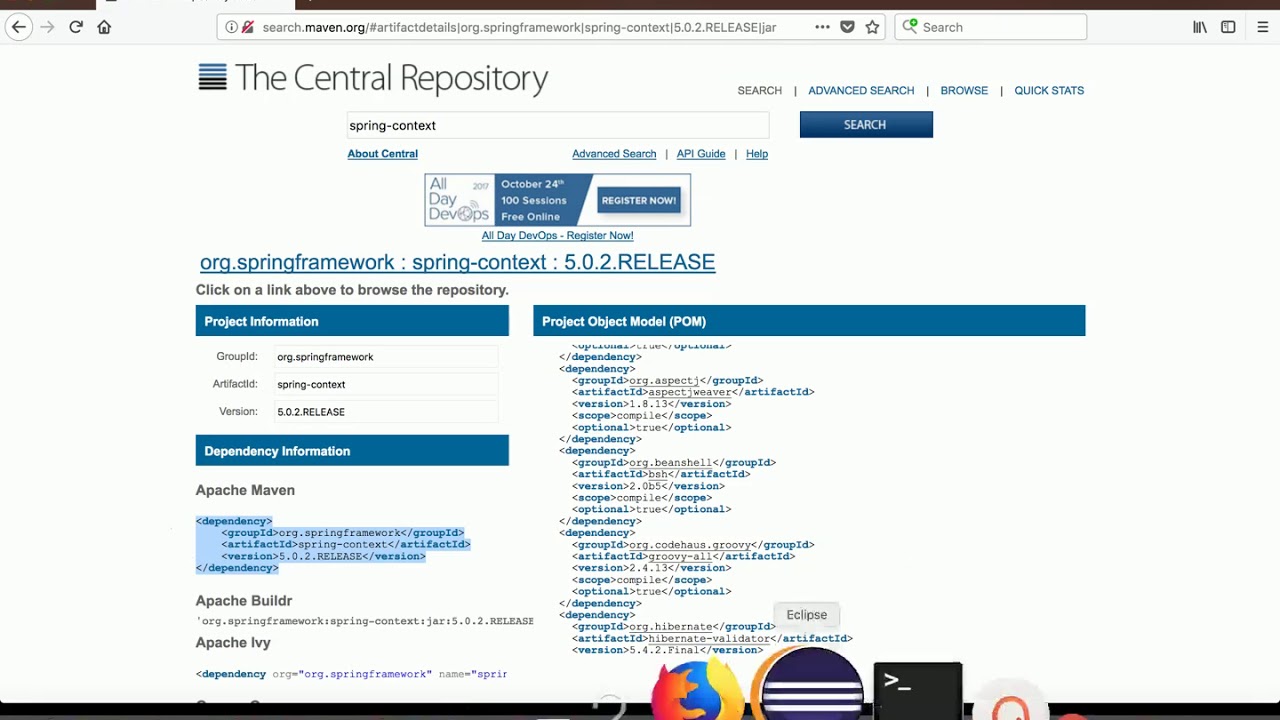The image size is (1280, 720).
Task: Click the Apache Ivy heading
Action: point(233,643)
